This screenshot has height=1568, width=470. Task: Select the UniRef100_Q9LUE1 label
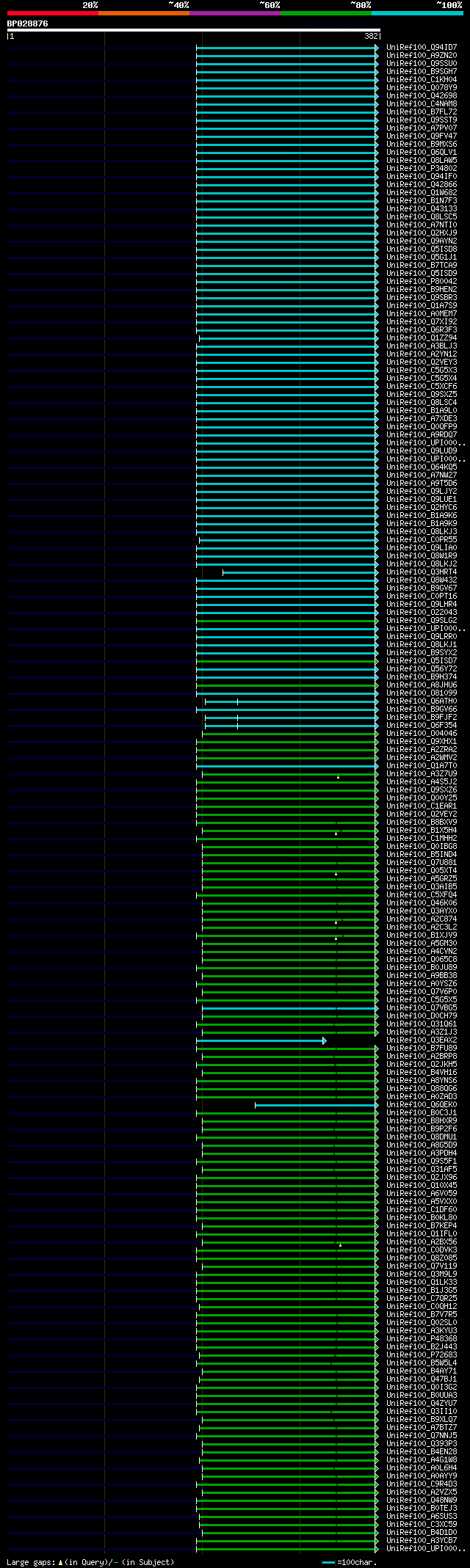[x=422, y=499]
